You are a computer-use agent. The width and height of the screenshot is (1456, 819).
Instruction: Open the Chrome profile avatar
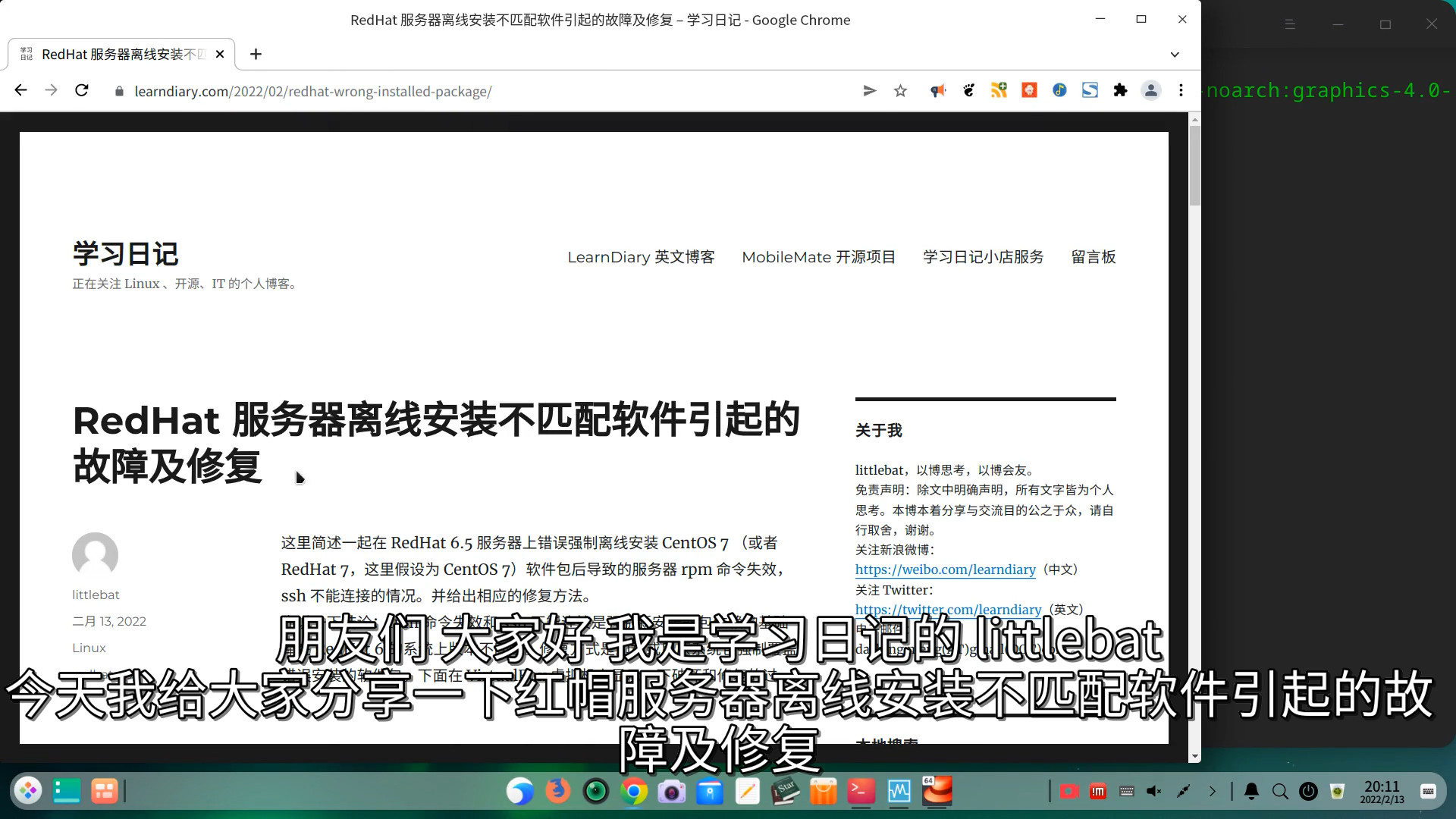(x=1150, y=91)
